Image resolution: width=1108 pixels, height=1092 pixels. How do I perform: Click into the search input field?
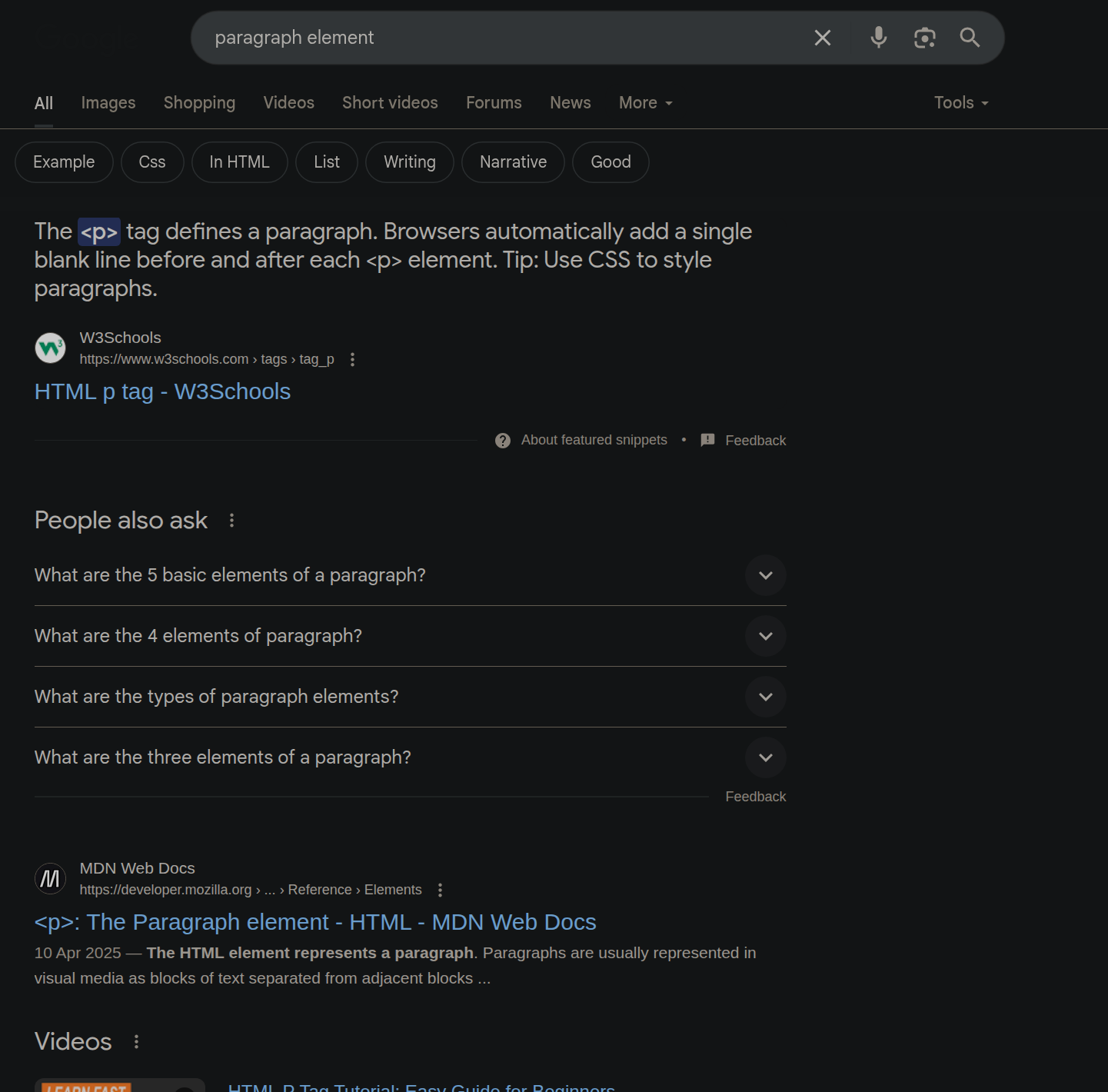point(500,38)
